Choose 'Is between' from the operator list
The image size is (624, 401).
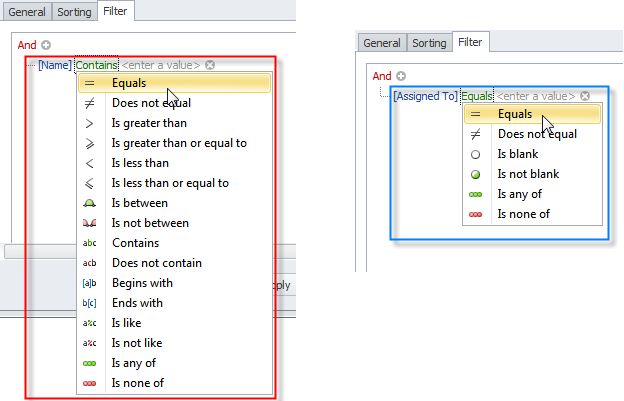[140, 203]
